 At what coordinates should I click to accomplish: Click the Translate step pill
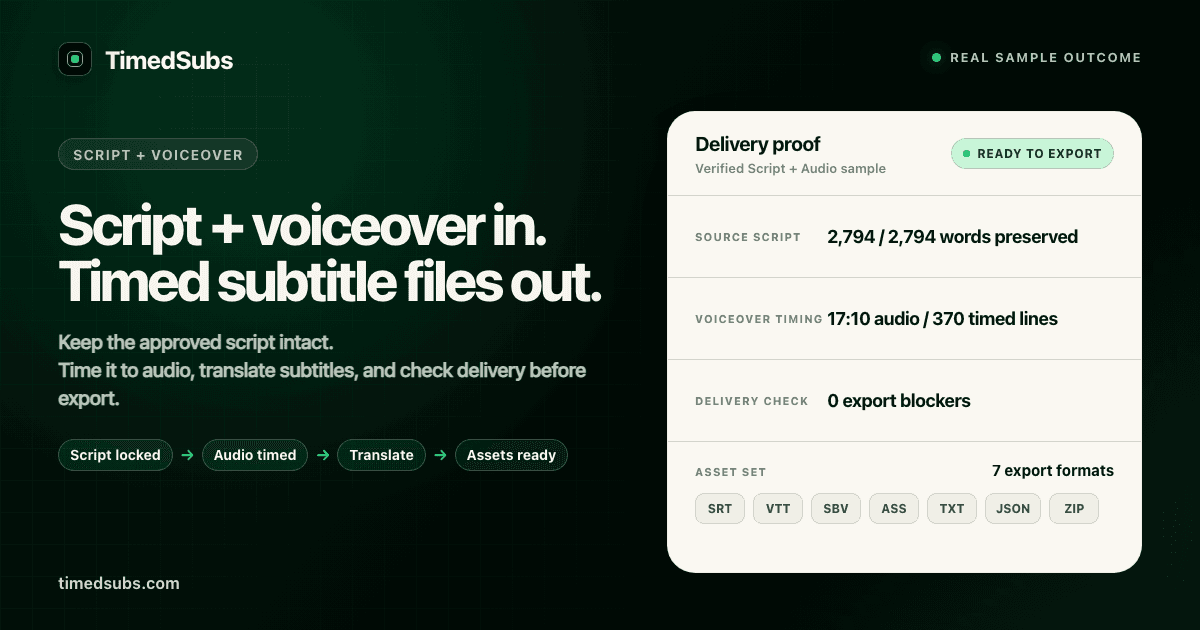(x=381, y=455)
